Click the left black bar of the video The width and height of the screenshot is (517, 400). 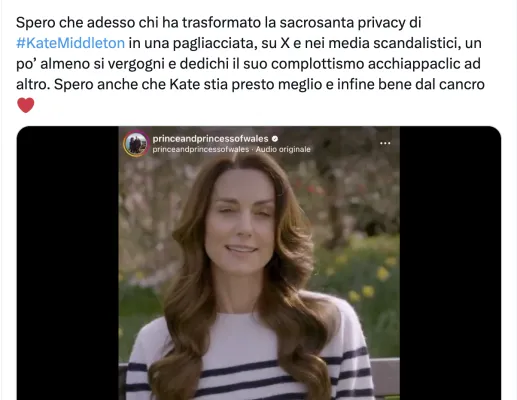click(x=68, y=263)
